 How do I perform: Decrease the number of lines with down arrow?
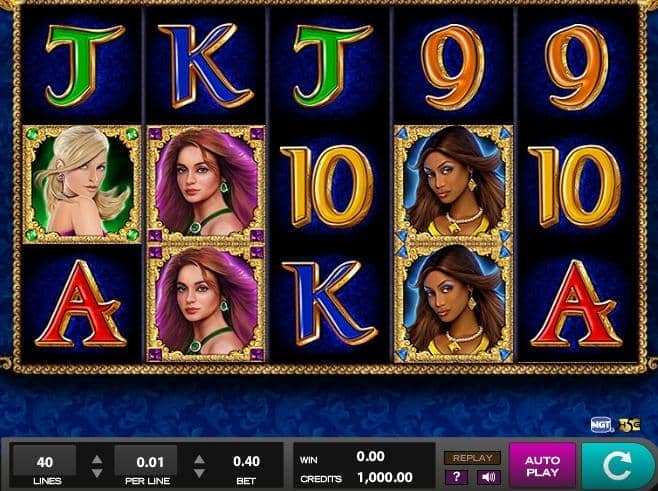97,473
